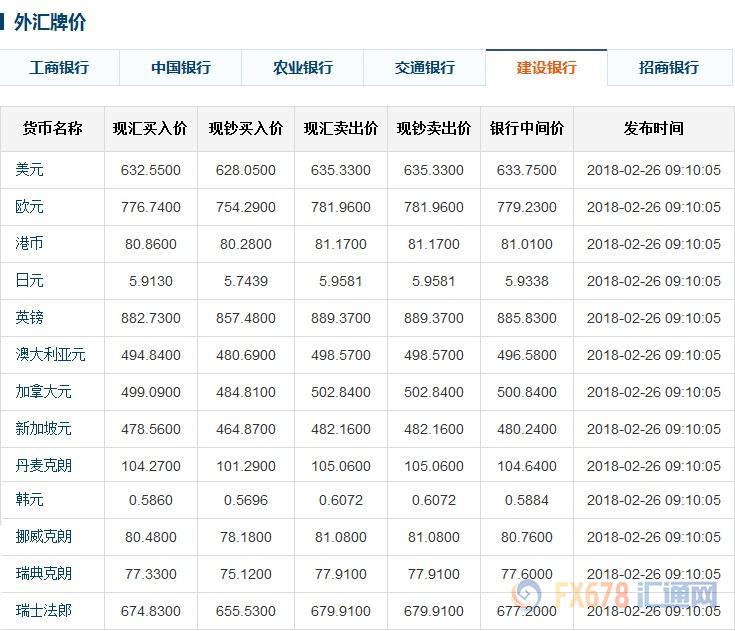Select the 新加坡元 银行中间价 value 480.2400
The height and width of the screenshot is (631, 735).
tap(526, 429)
